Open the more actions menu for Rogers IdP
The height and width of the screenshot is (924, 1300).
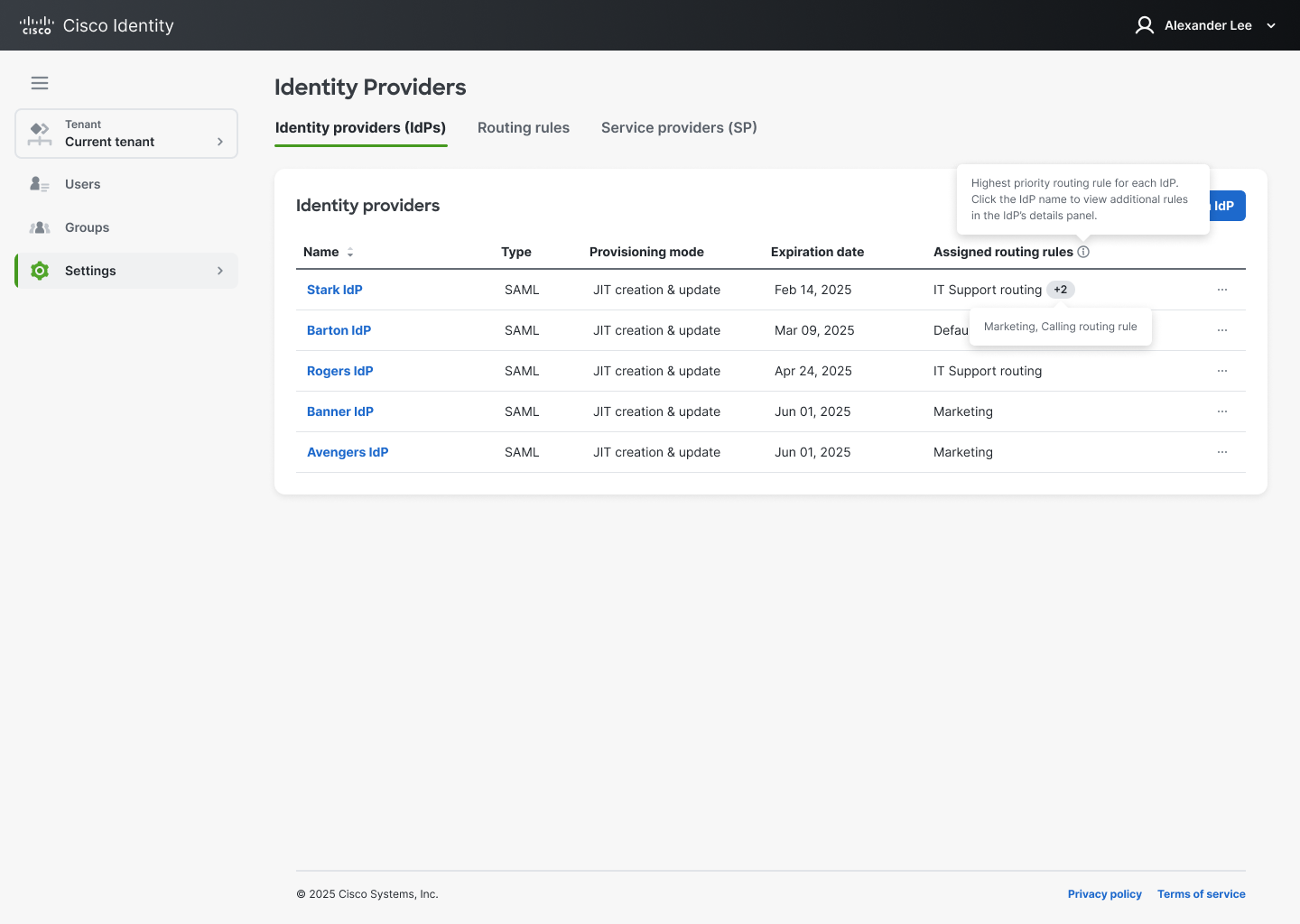point(1222,371)
